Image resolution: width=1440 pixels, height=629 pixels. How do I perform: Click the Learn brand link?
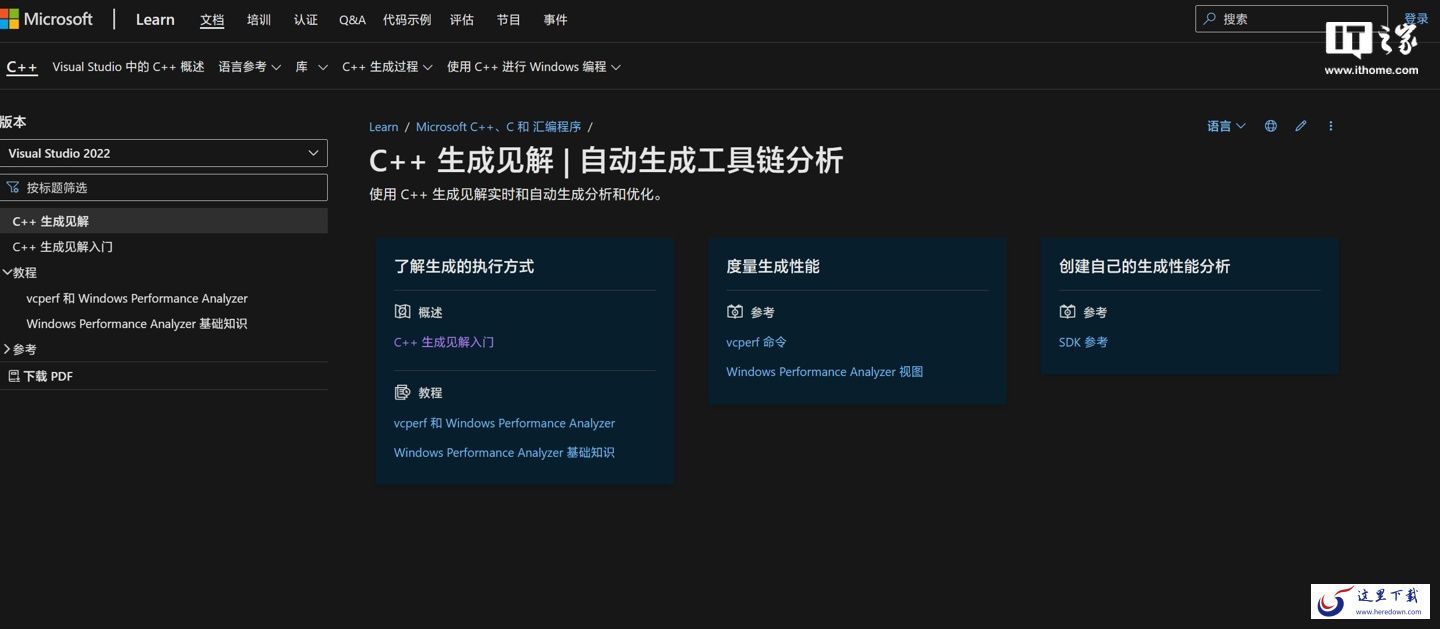tap(155, 19)
